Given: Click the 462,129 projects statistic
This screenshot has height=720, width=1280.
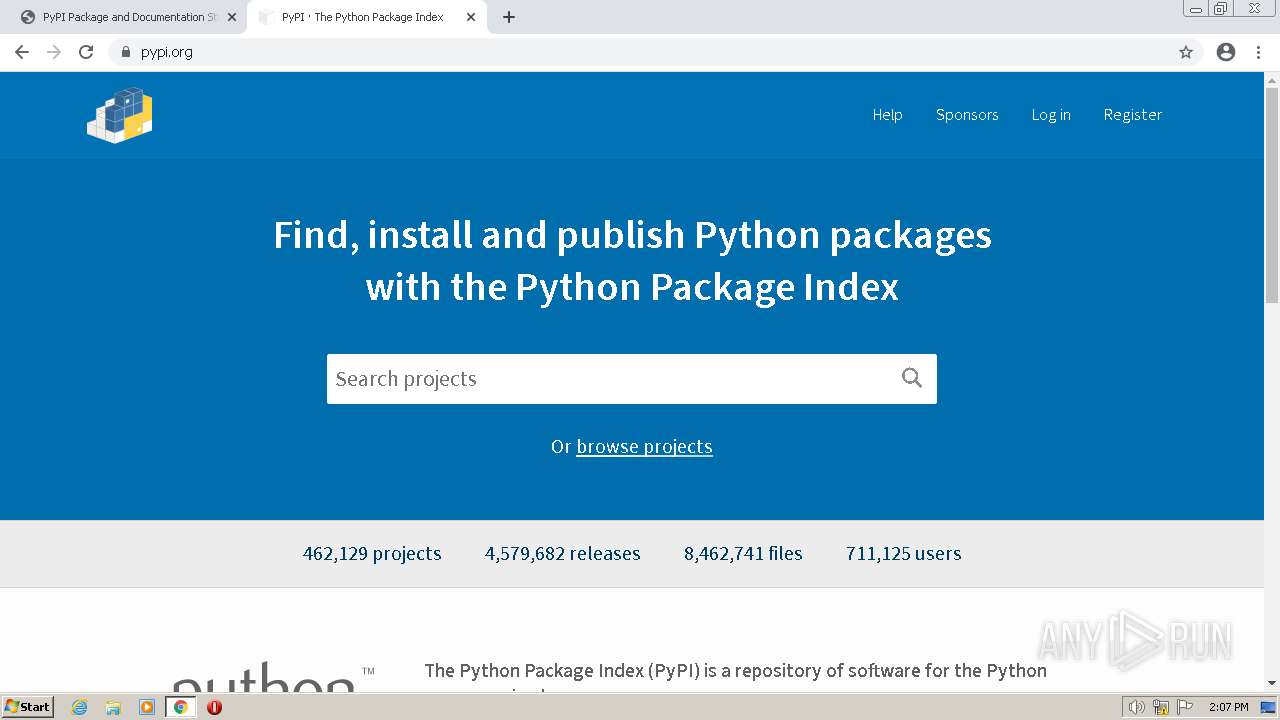Looking at the screenshot, I should [372, 553].
